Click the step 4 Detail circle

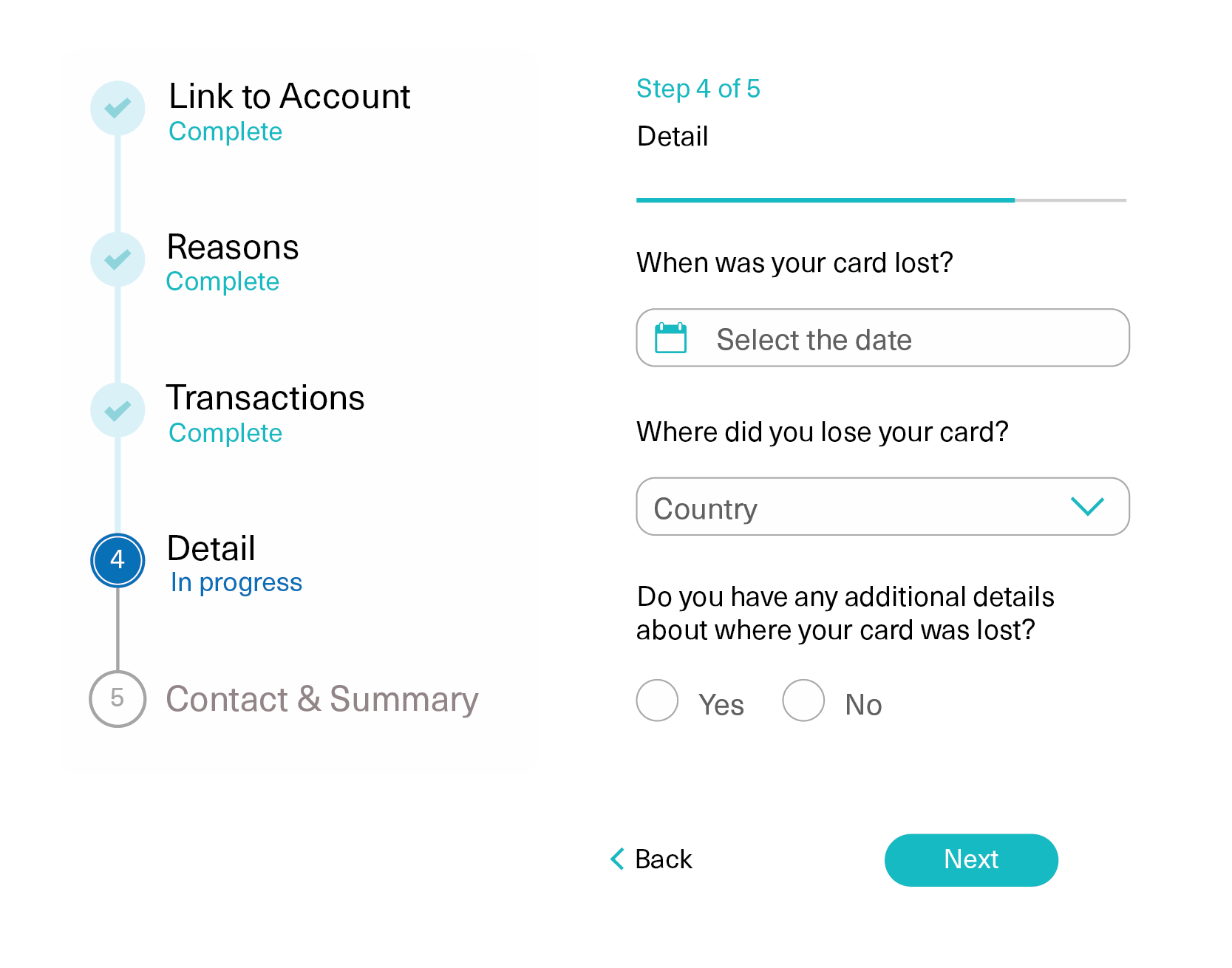click(118, 560)
